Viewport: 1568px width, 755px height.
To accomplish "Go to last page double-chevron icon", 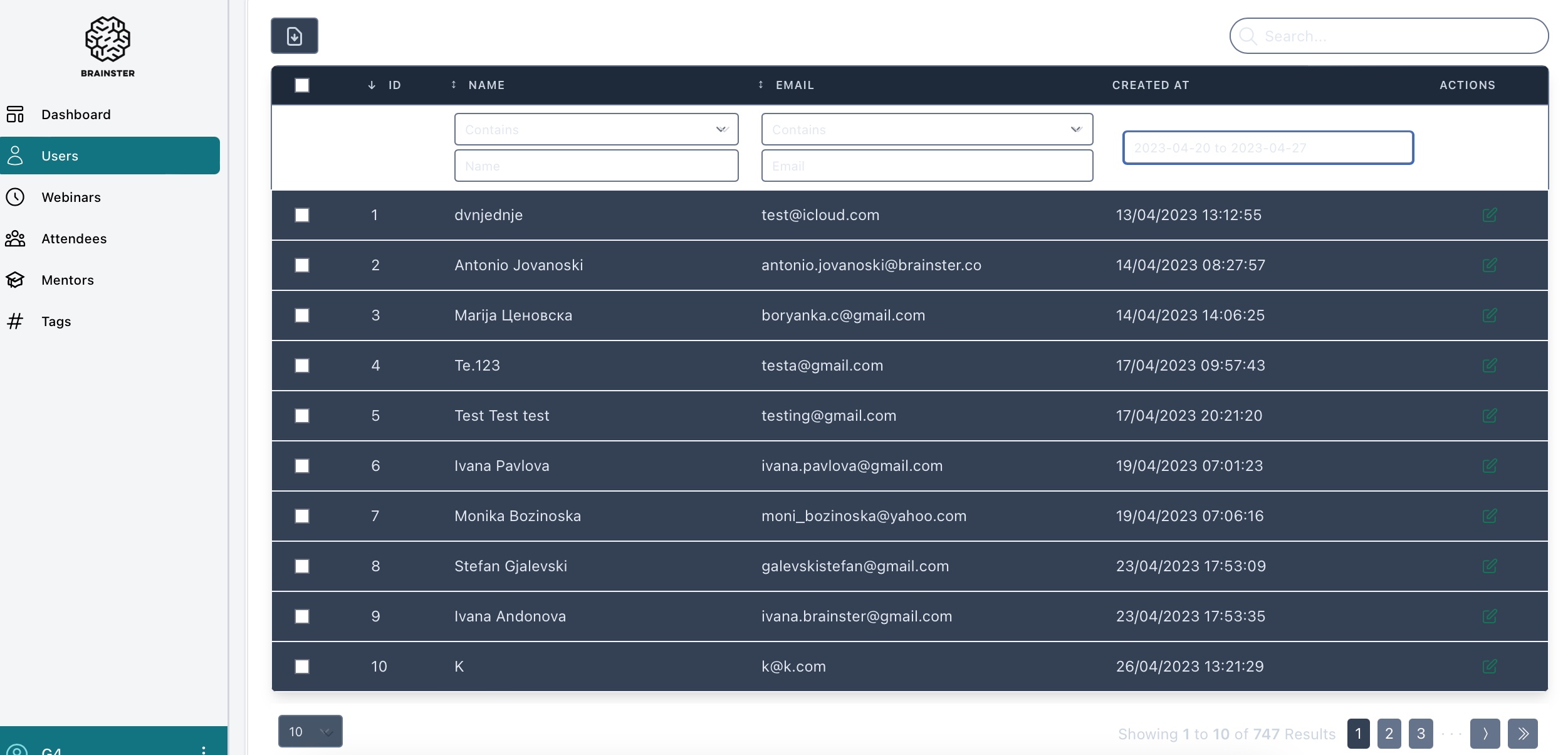I will (x=1523, y=734).
